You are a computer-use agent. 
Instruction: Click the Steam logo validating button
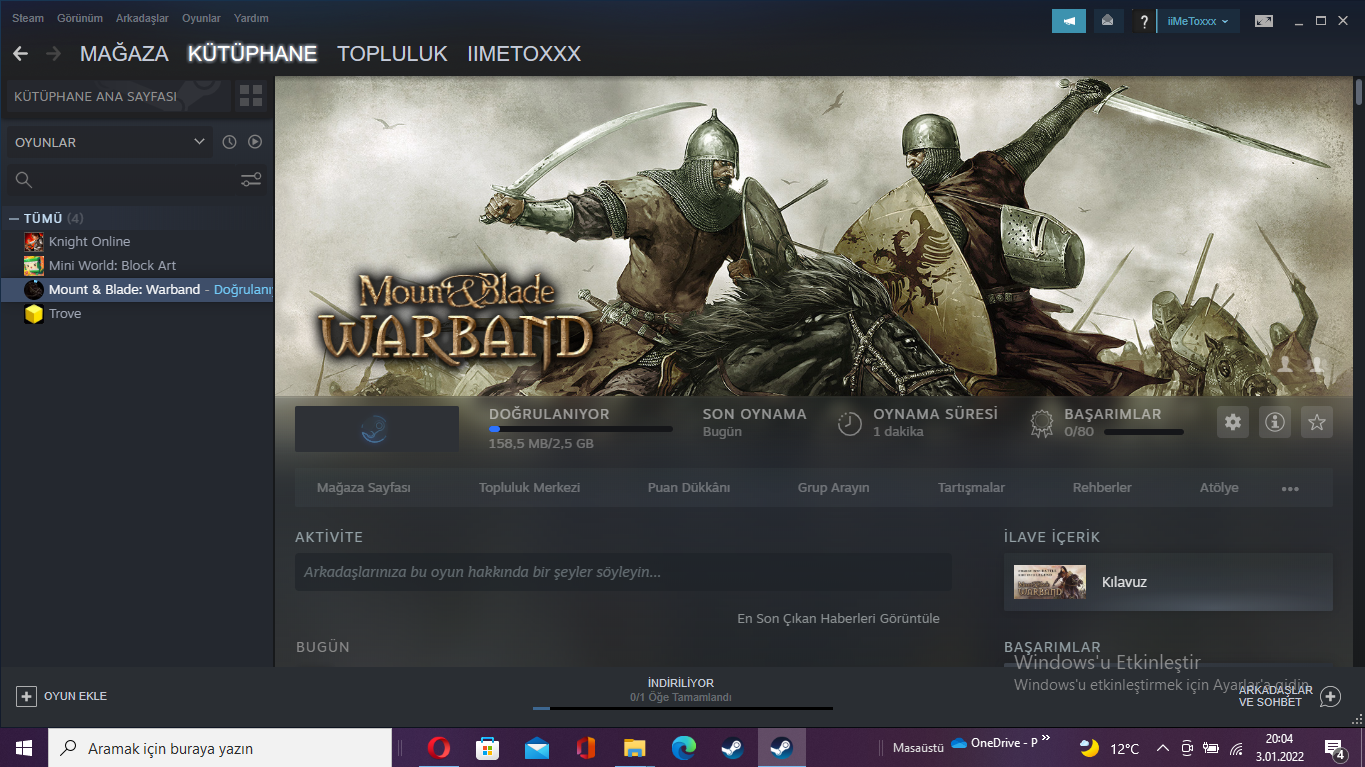(377, 429)
